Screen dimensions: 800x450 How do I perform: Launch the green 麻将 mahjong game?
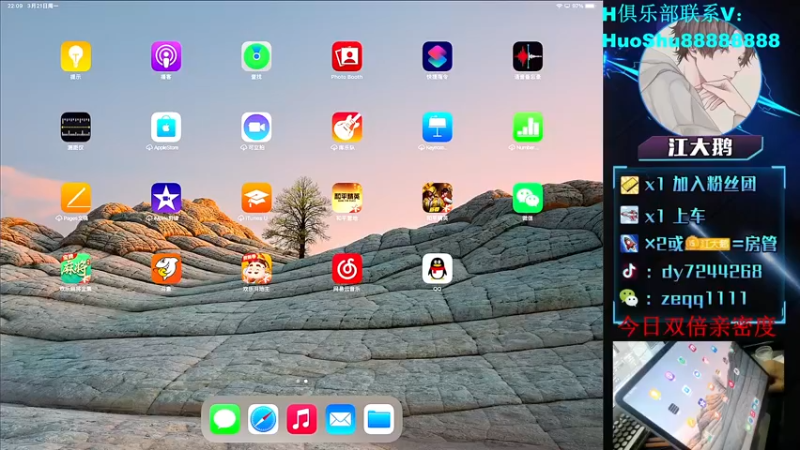tap(76, 268)
